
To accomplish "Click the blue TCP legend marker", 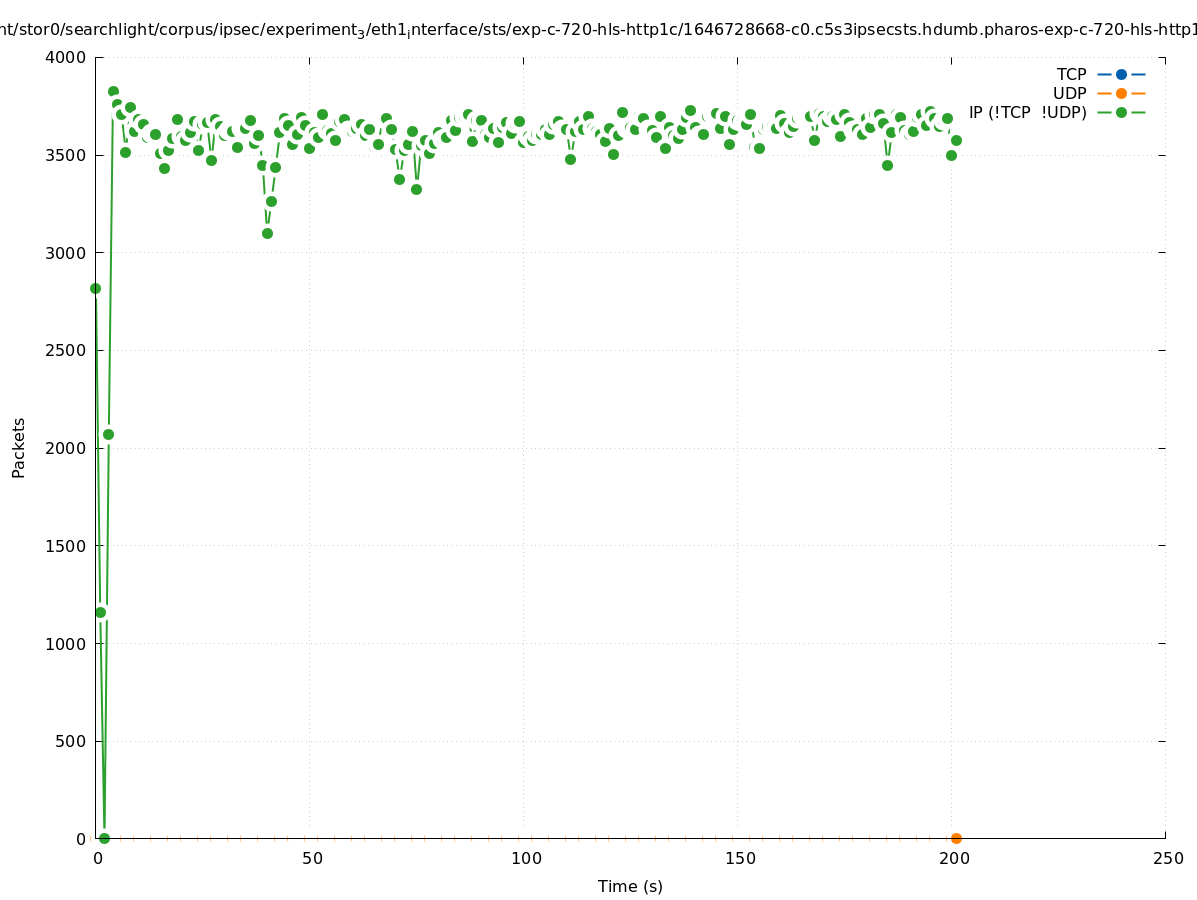I will tap(1121, 74).
